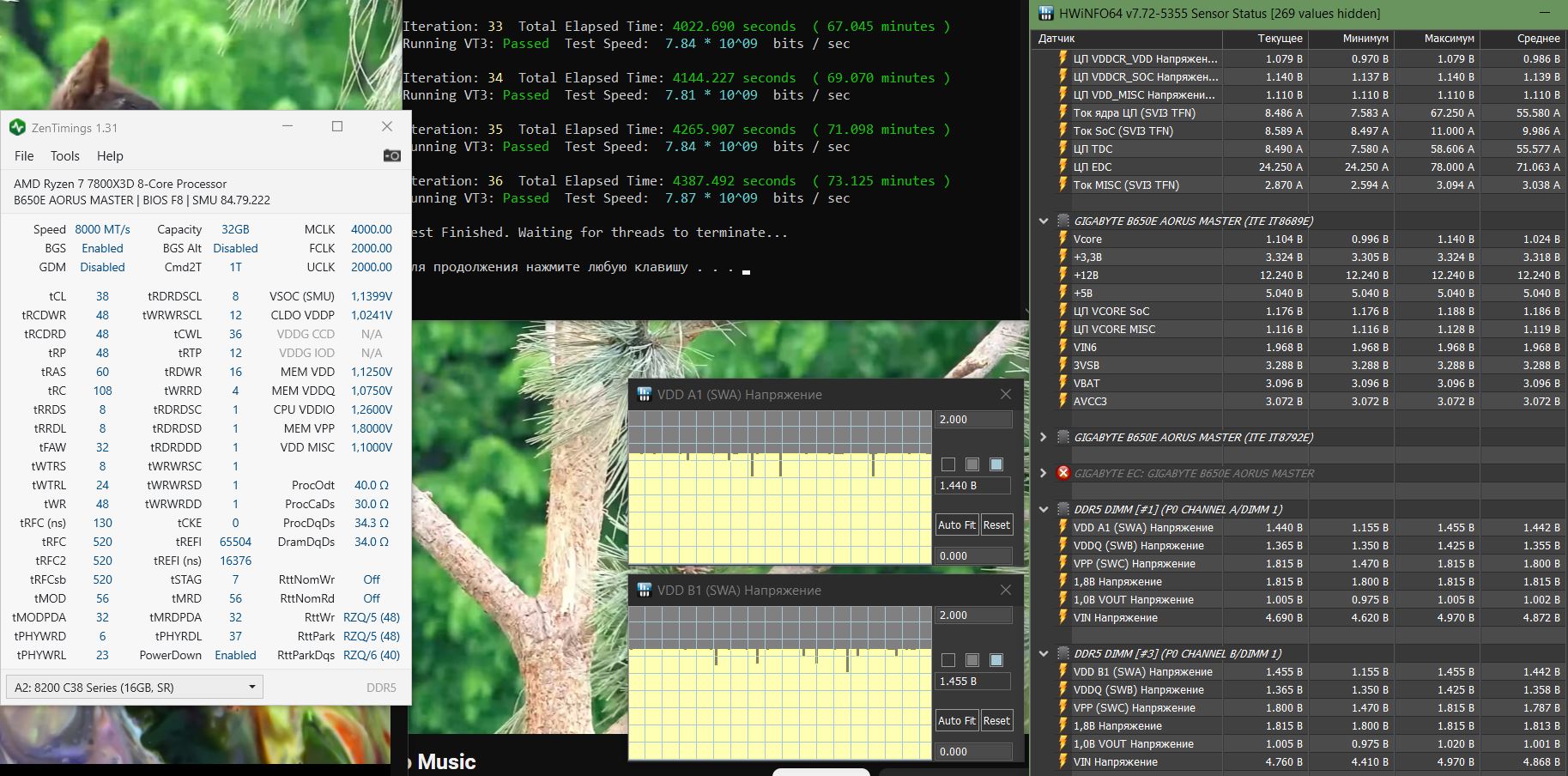The image size is (1568, 776).
Task: Click the 0.000 lower limit field in VDD B1 graph
Action: pos(973,752)
